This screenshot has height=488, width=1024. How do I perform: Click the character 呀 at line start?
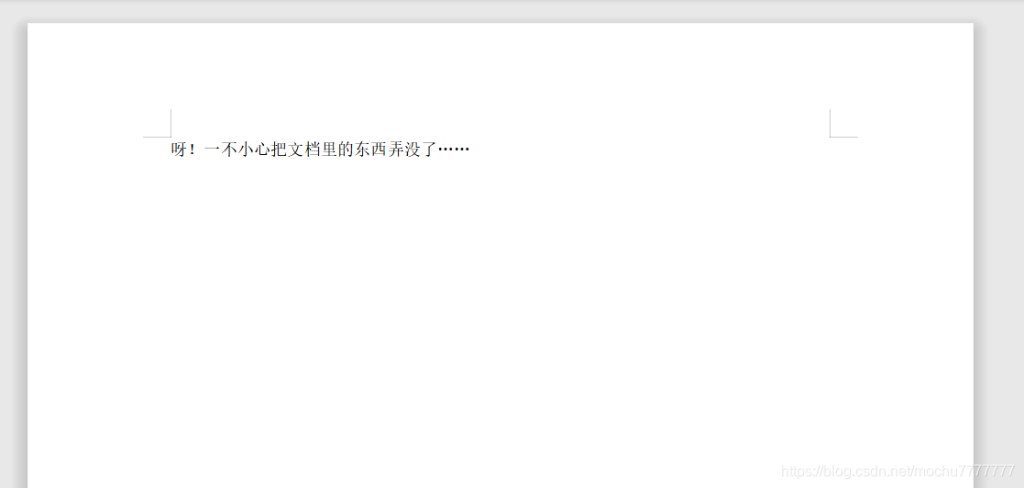179,150
